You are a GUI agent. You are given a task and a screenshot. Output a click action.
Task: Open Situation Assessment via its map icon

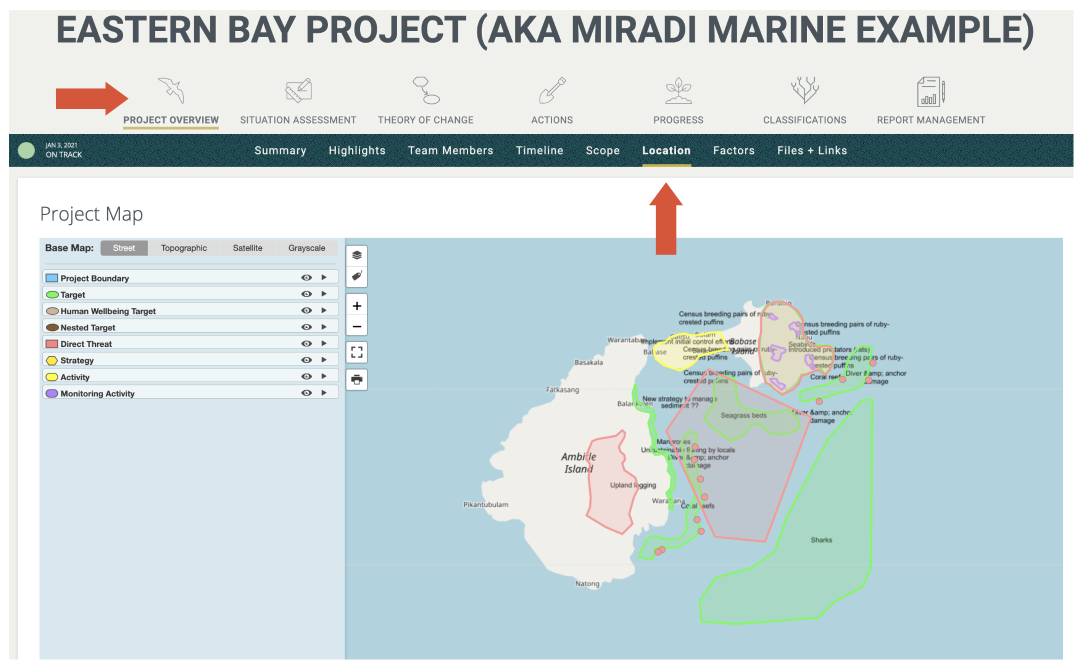[297, 89]
